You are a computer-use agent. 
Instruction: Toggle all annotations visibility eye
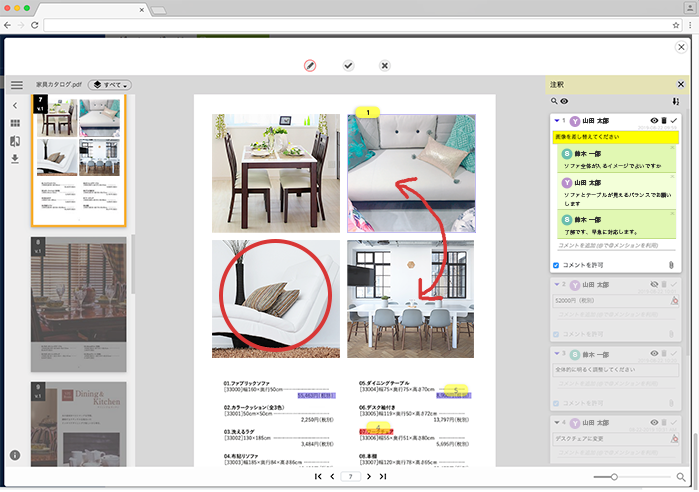[564, 101]
